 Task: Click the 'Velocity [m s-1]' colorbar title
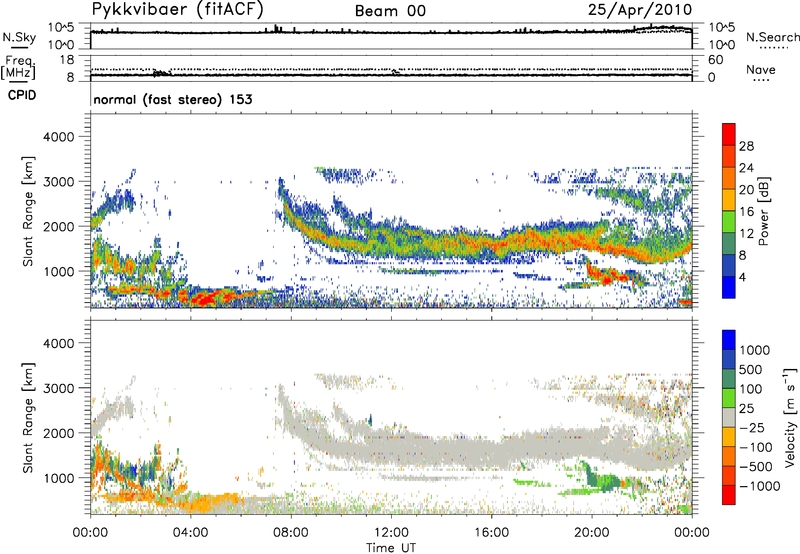[x=789, y=417]
